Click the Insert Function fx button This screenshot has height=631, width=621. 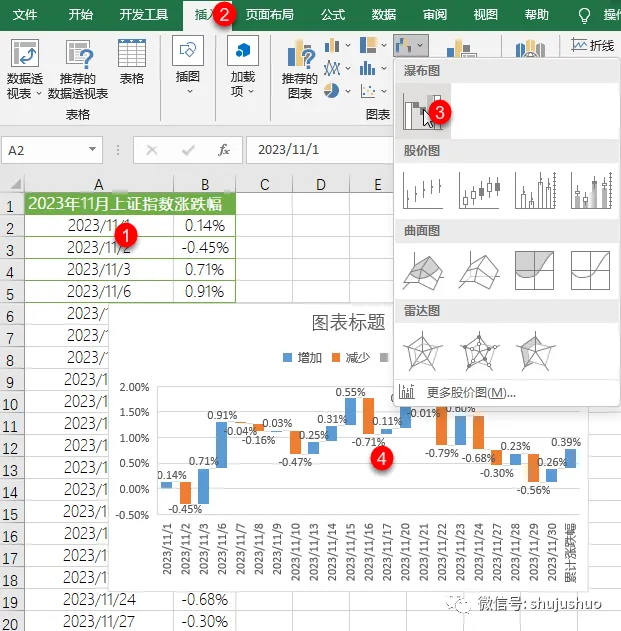(224, 150)
